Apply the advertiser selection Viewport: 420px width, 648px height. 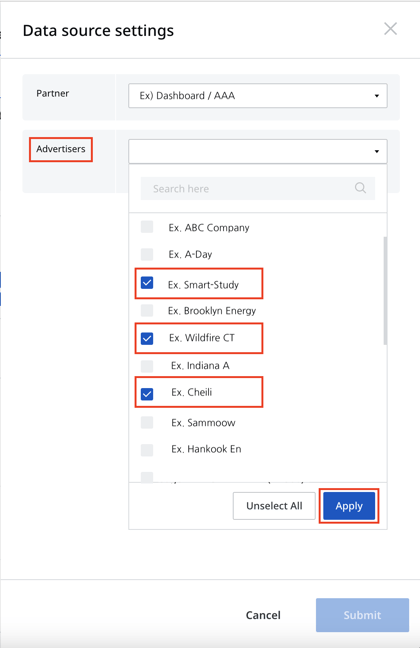(349, 506)
